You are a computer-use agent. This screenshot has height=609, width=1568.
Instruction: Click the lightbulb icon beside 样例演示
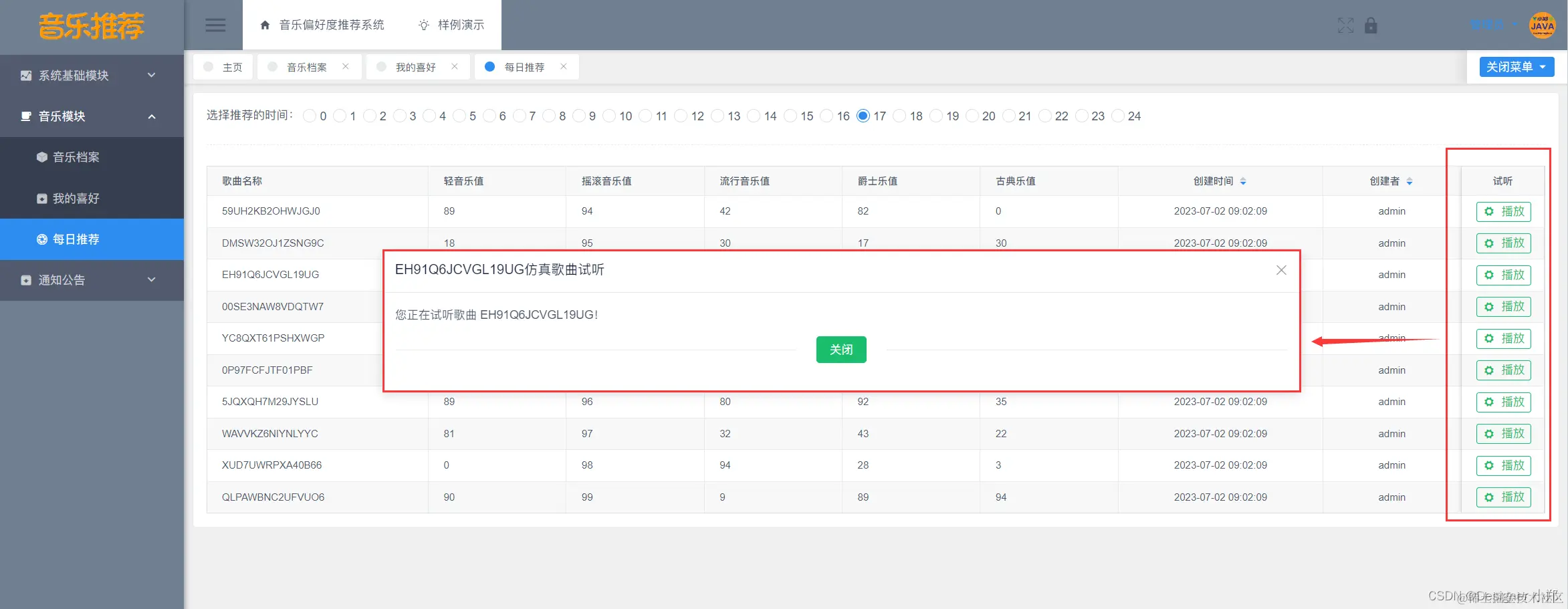tap(424, 25)
